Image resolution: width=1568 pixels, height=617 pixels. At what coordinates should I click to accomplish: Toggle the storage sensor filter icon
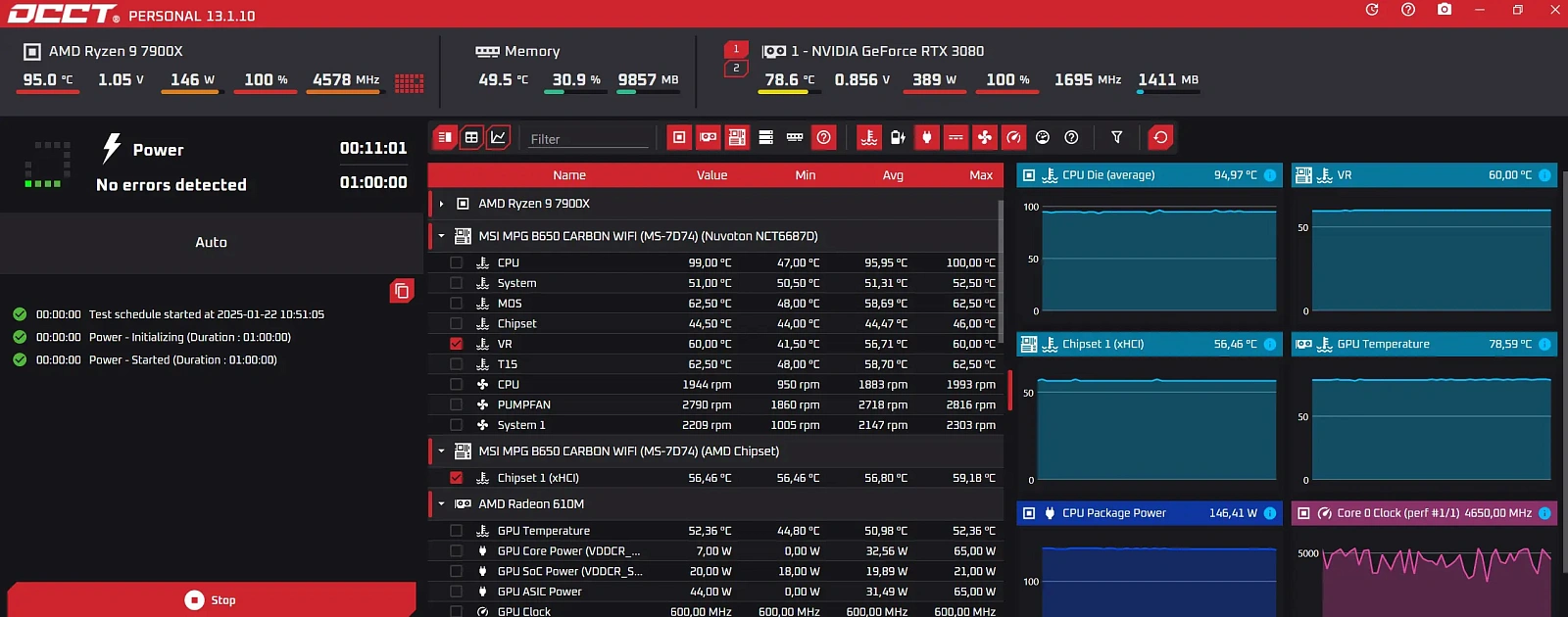click(766, 137)
